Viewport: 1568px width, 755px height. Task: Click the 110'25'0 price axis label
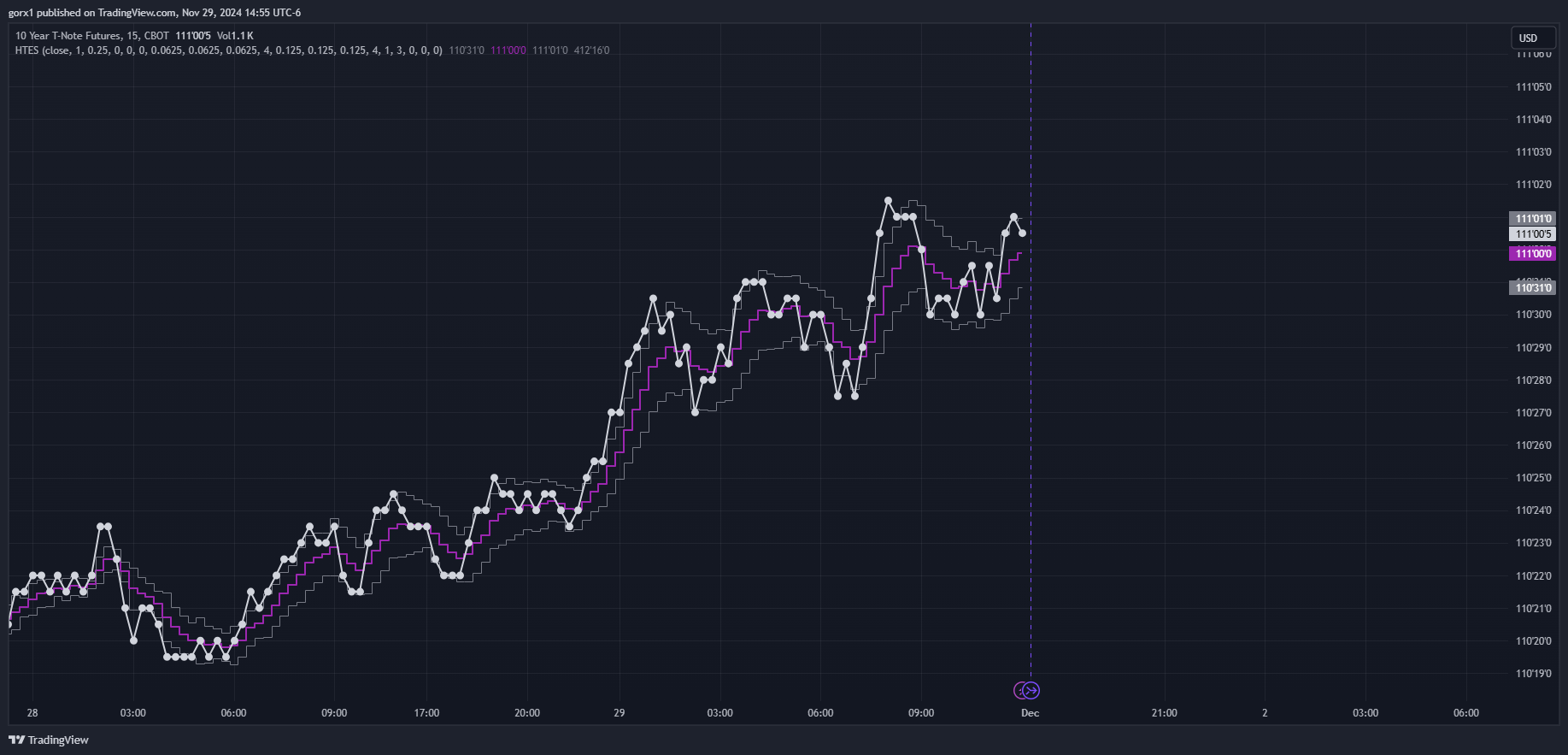1533,478
